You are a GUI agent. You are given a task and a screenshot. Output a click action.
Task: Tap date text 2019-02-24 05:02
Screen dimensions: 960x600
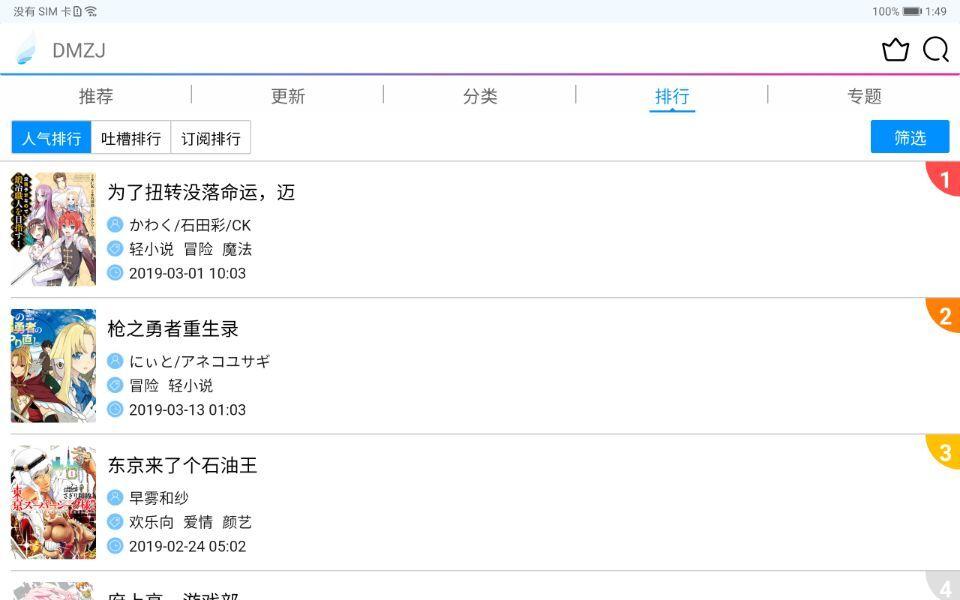(x=187, y=546)
